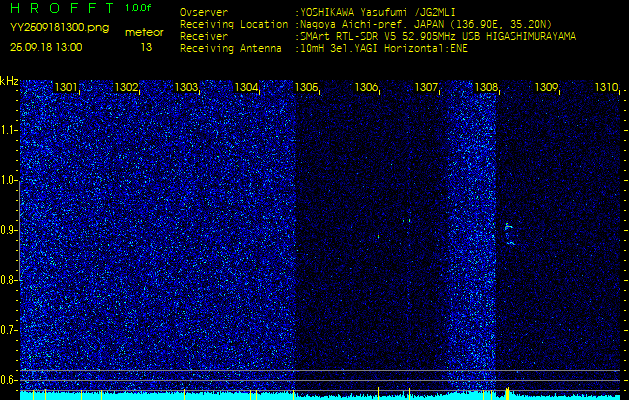Click the 1.1 kHz frequency label
629x400 pixels.
pyautogui.click(x=8, y=130)
